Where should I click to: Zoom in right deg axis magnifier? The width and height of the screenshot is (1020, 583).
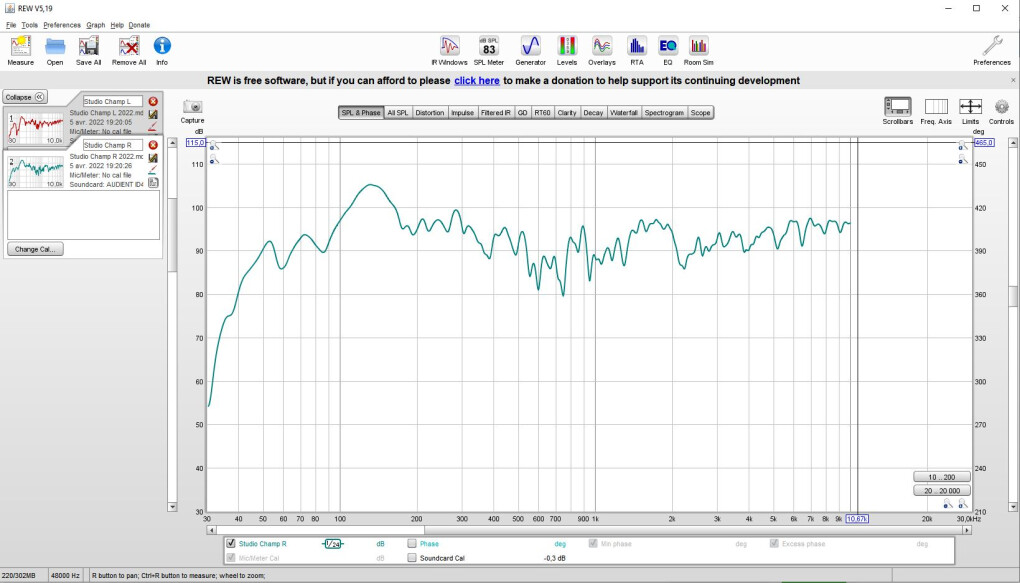(963, 146)
